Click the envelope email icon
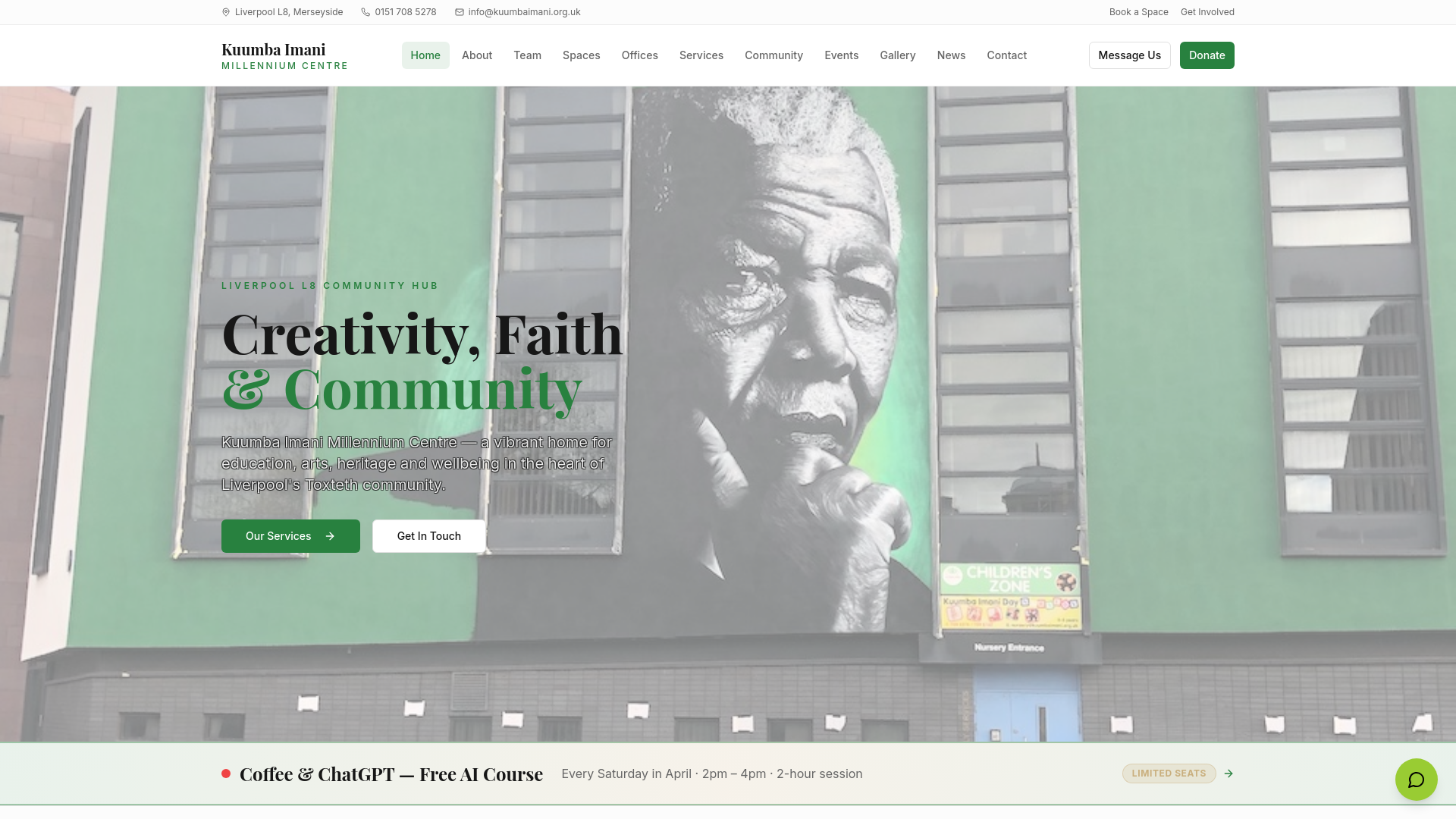The image size is (1456, 819). click(x=460, y=12)
